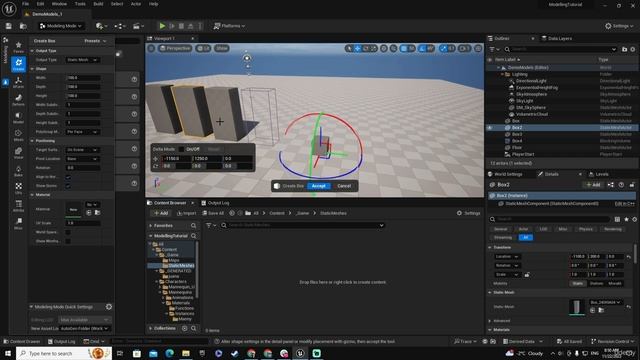Viewport: 640px width, 360px height.
Task: Toggle the Delta Mode On/Off checkbox
Action: (x=181, y=149)
